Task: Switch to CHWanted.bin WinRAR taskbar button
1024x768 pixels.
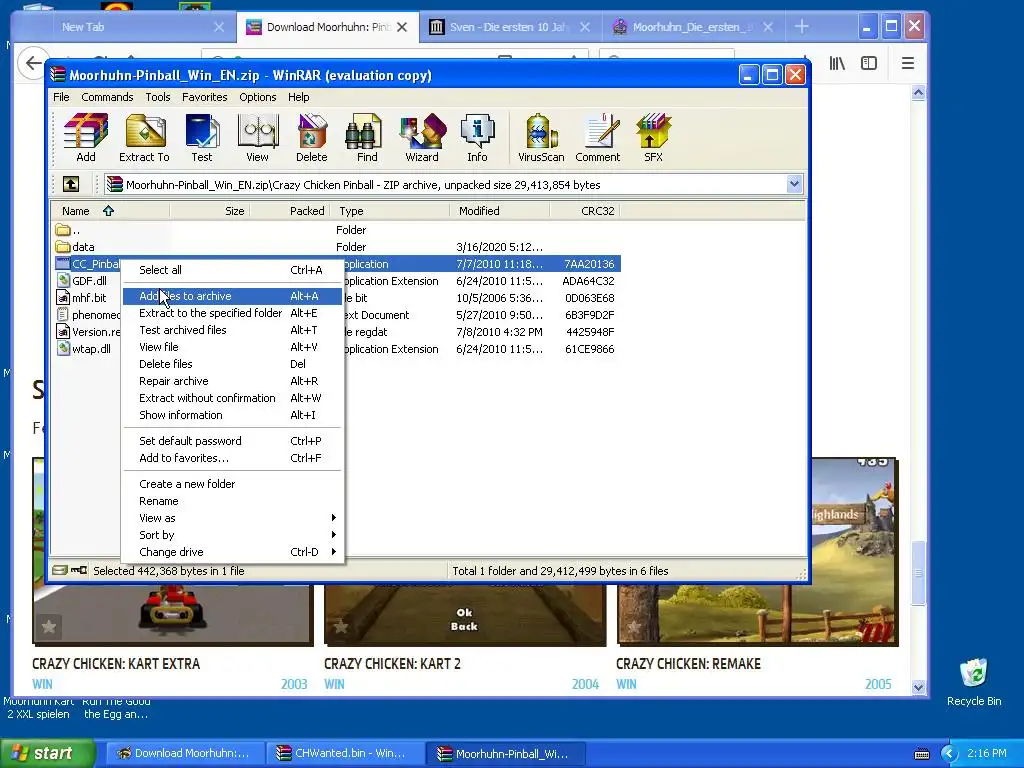Action: pyautogui.click(x=344, y=753)
